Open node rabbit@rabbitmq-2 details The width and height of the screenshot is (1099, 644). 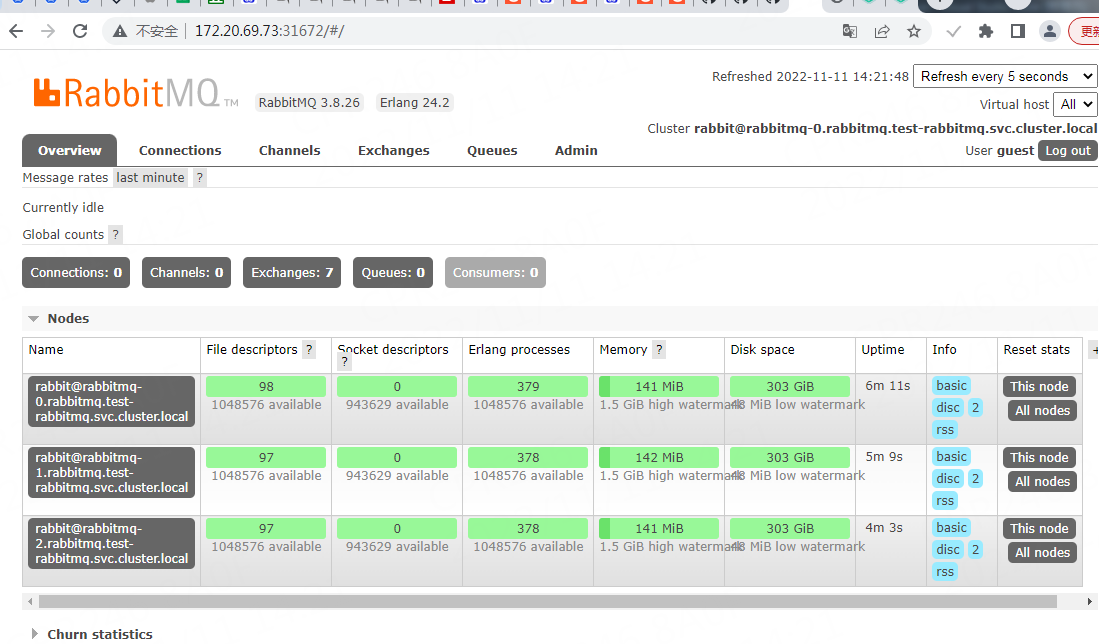111,543
